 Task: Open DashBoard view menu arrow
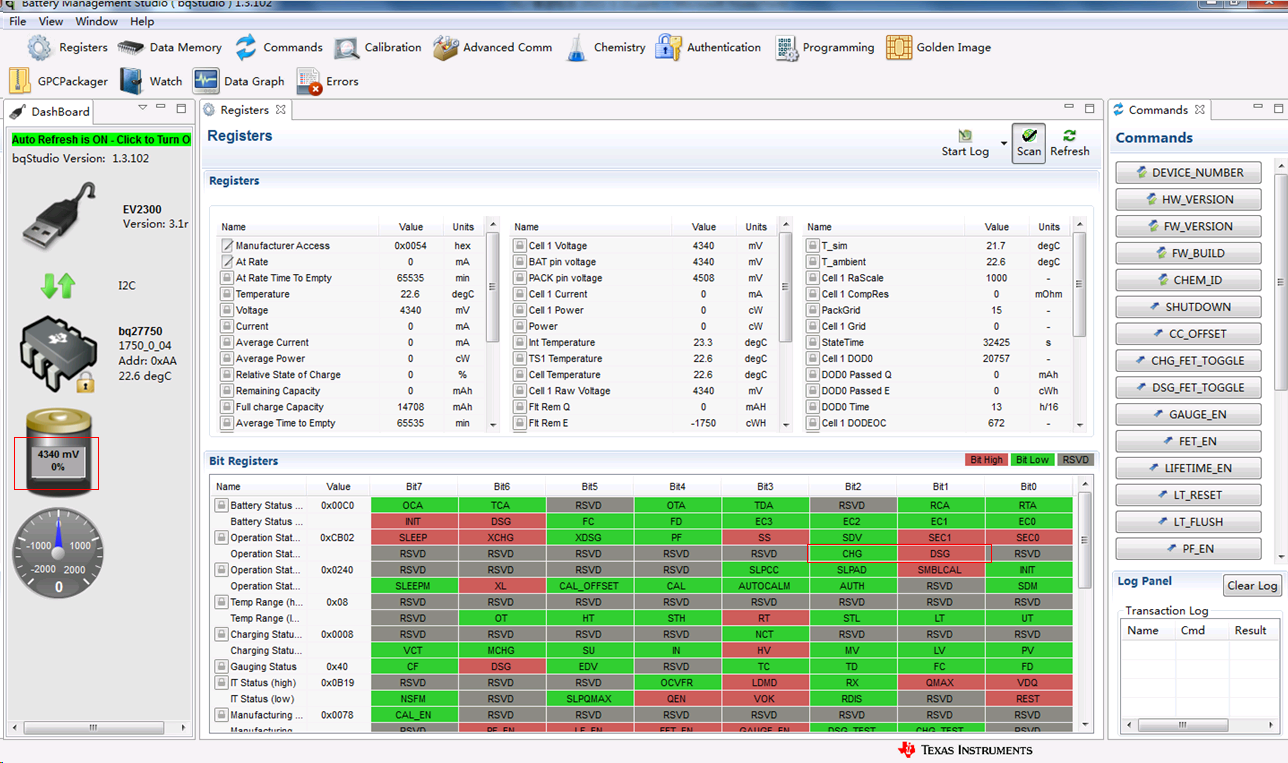(142, 108)
